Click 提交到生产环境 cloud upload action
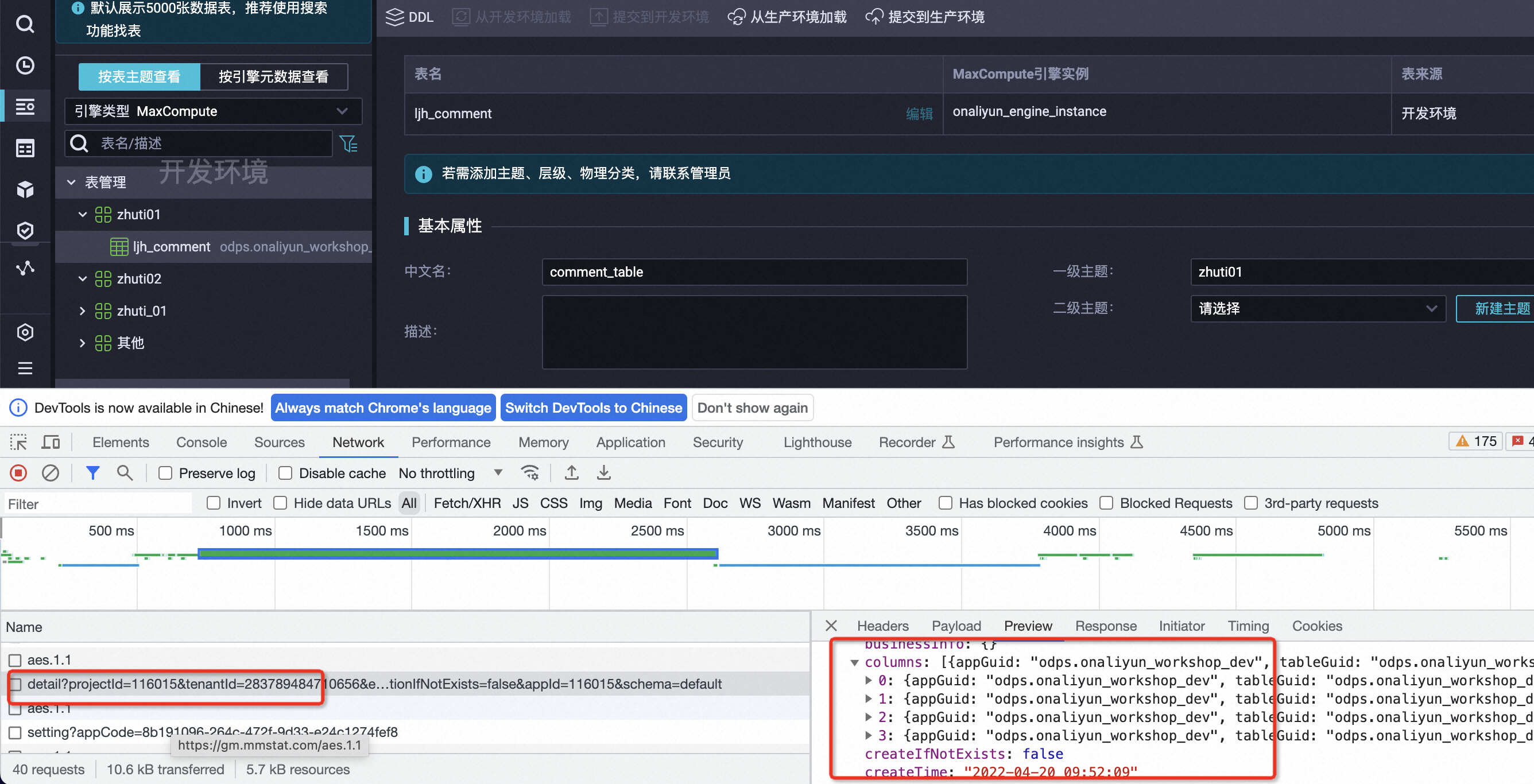The height and width of the screenshot is (784, 1534). click(925, 17)
